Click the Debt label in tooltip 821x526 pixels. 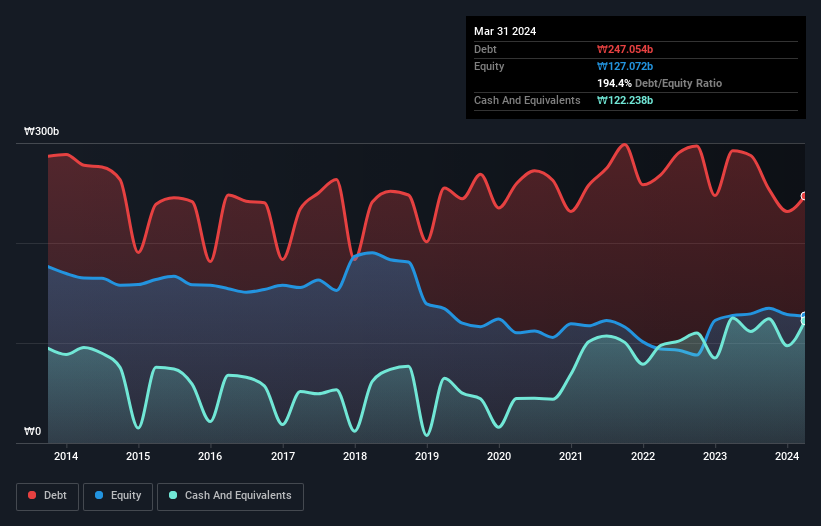pyautogui.click(x=485, y=49)
